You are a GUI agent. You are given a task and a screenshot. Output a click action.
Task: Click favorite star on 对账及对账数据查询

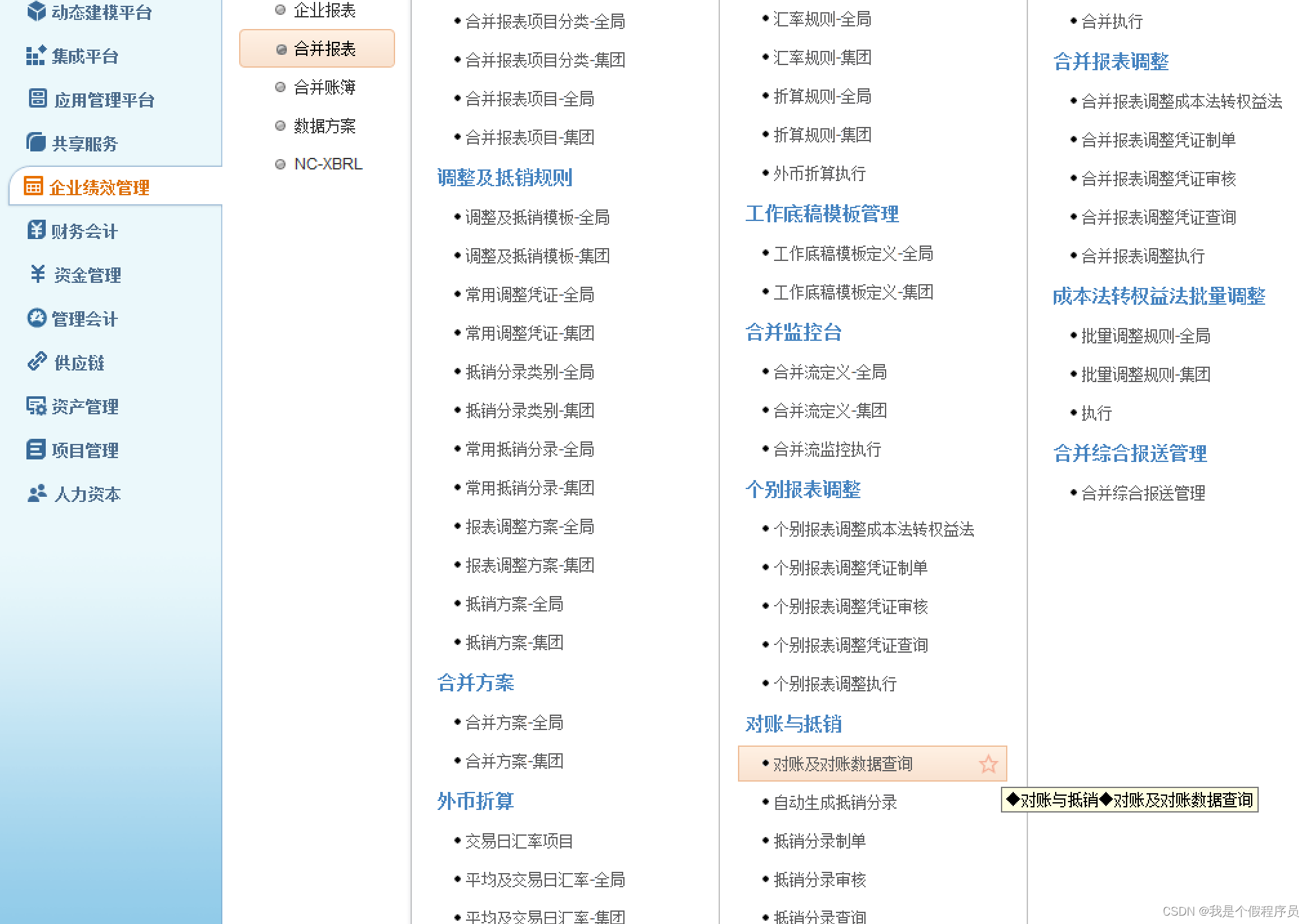click(988, 764)
